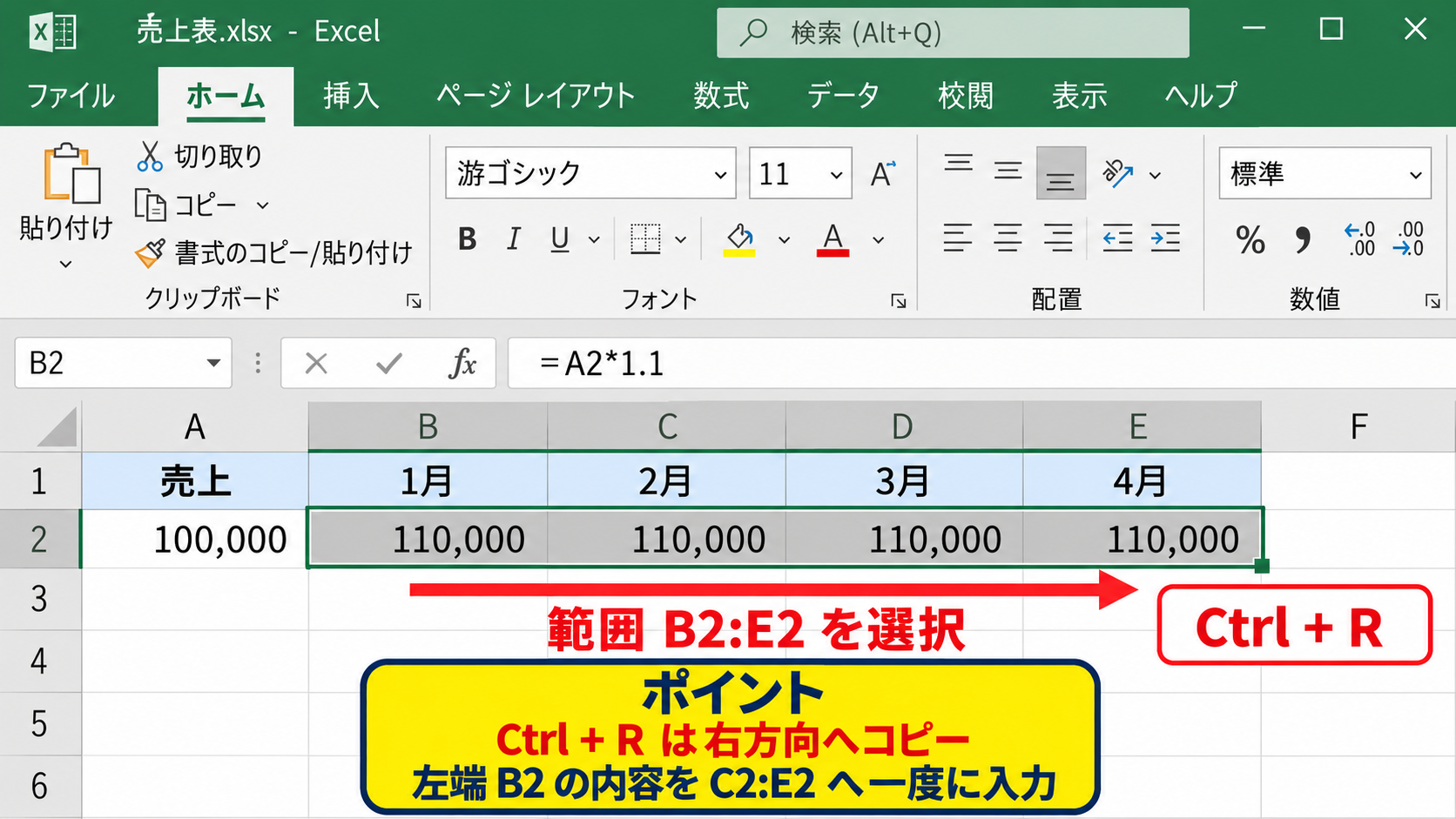The image size is (1456, 819).
Task: Click the Select All corner triangle
Action: [x=57, y=427]
